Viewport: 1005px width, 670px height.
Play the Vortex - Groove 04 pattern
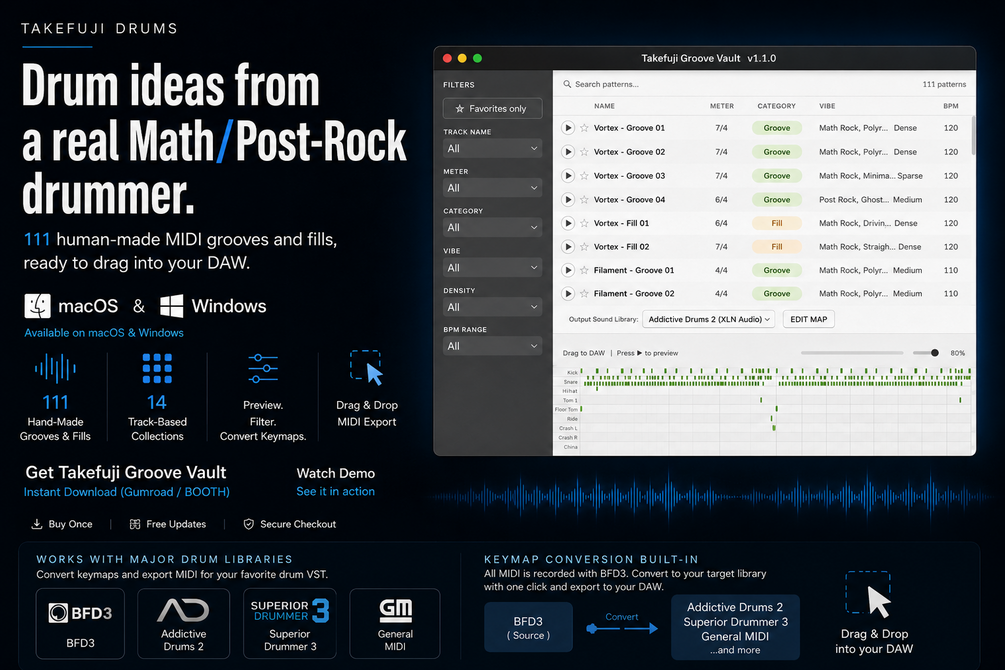[567, 199]
